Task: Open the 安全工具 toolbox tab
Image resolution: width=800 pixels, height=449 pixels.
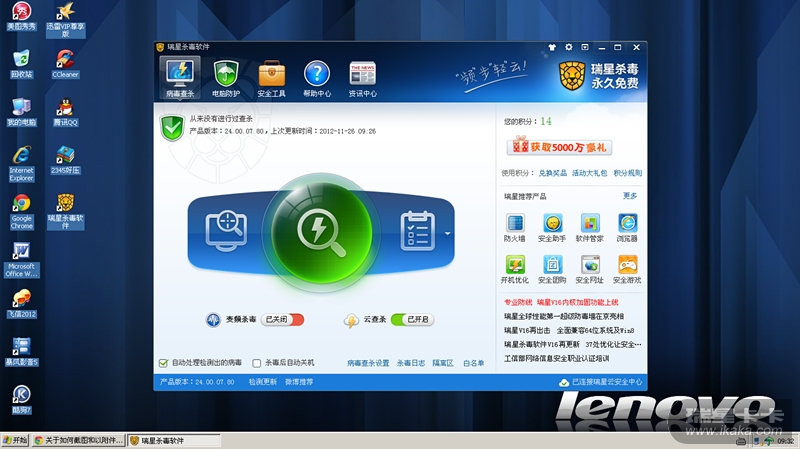Action: tap(271, 78)
